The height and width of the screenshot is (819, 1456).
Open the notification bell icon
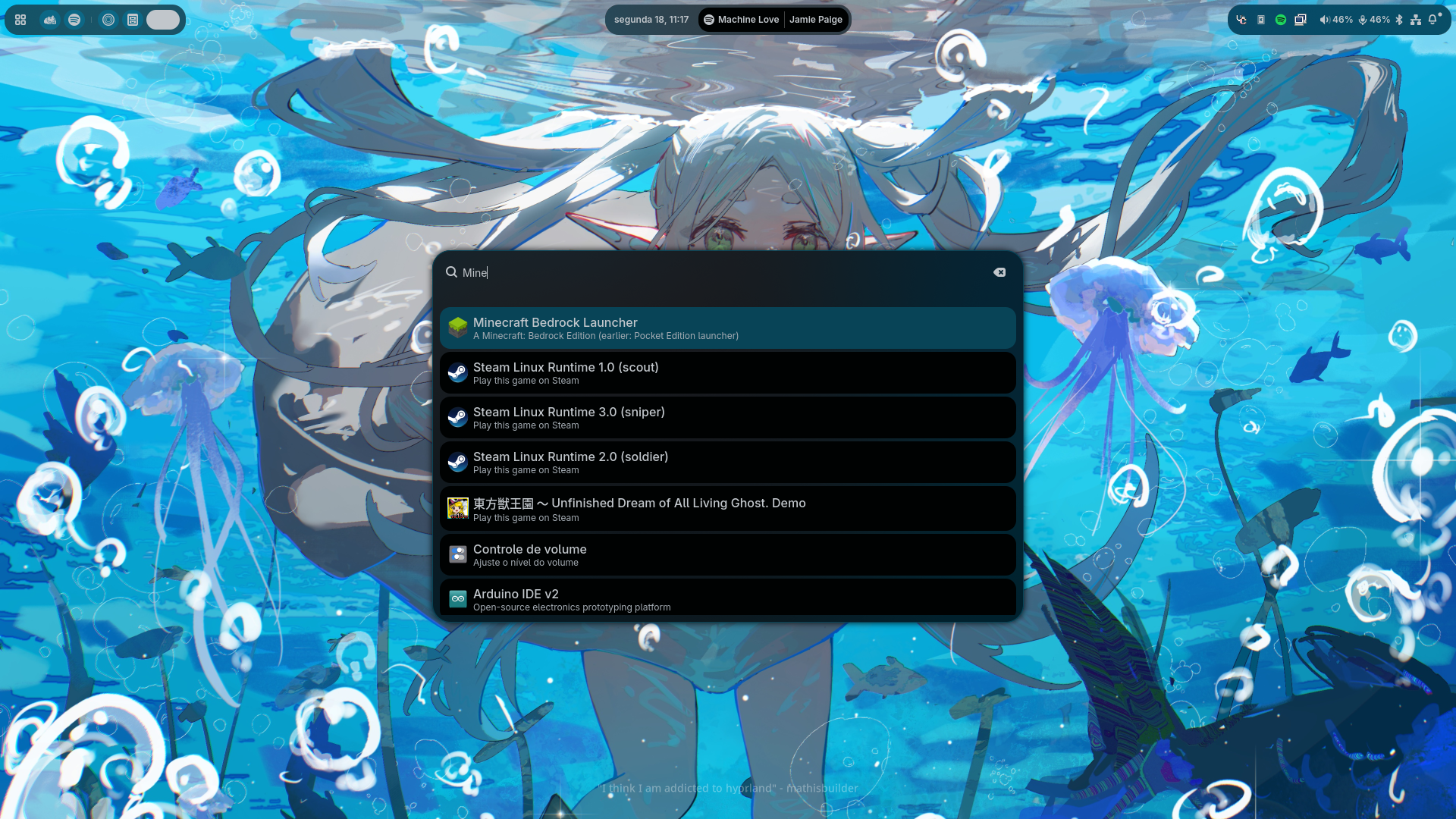[x=1432, y=20]
